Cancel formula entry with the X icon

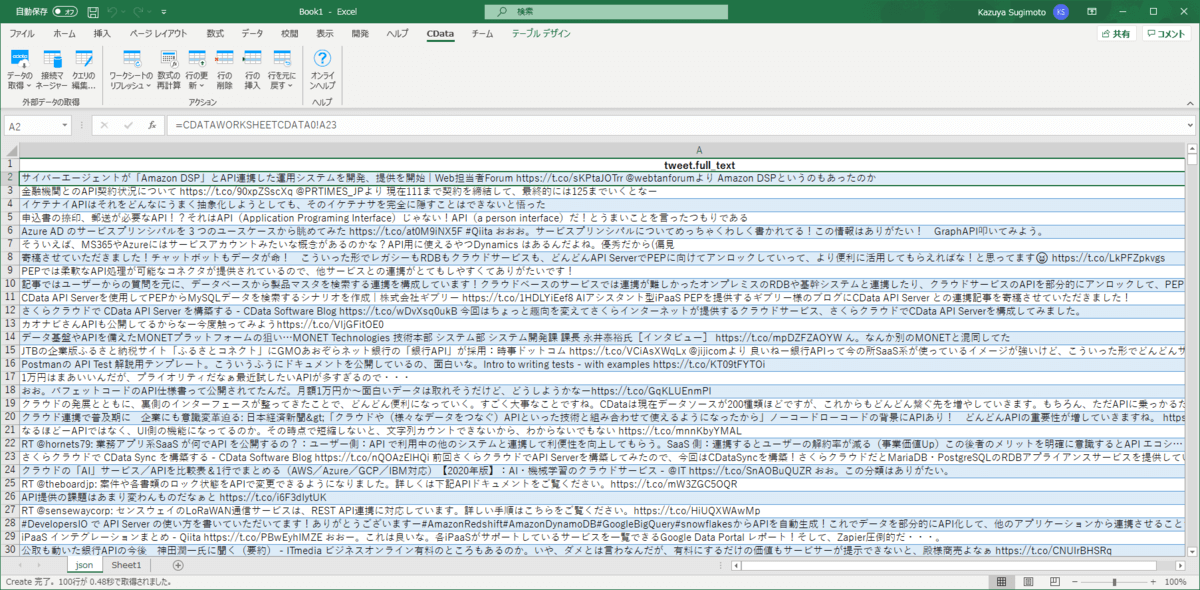tap(106, 126)
